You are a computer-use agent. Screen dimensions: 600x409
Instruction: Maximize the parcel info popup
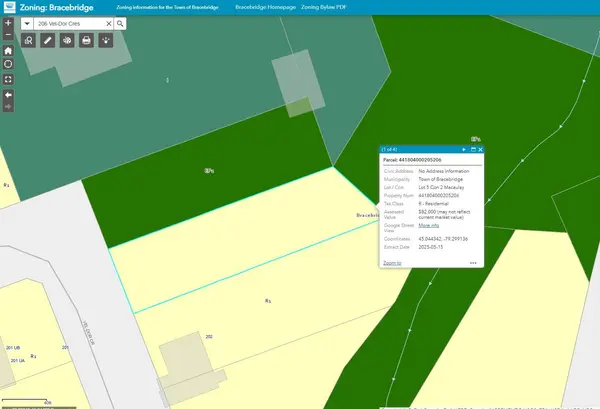coord(472,150)
